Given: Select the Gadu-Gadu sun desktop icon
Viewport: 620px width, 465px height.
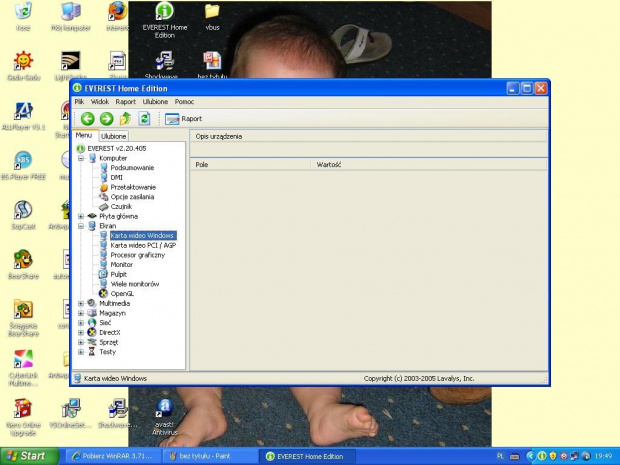Looking at the screenshot, I should pos(23,66).
